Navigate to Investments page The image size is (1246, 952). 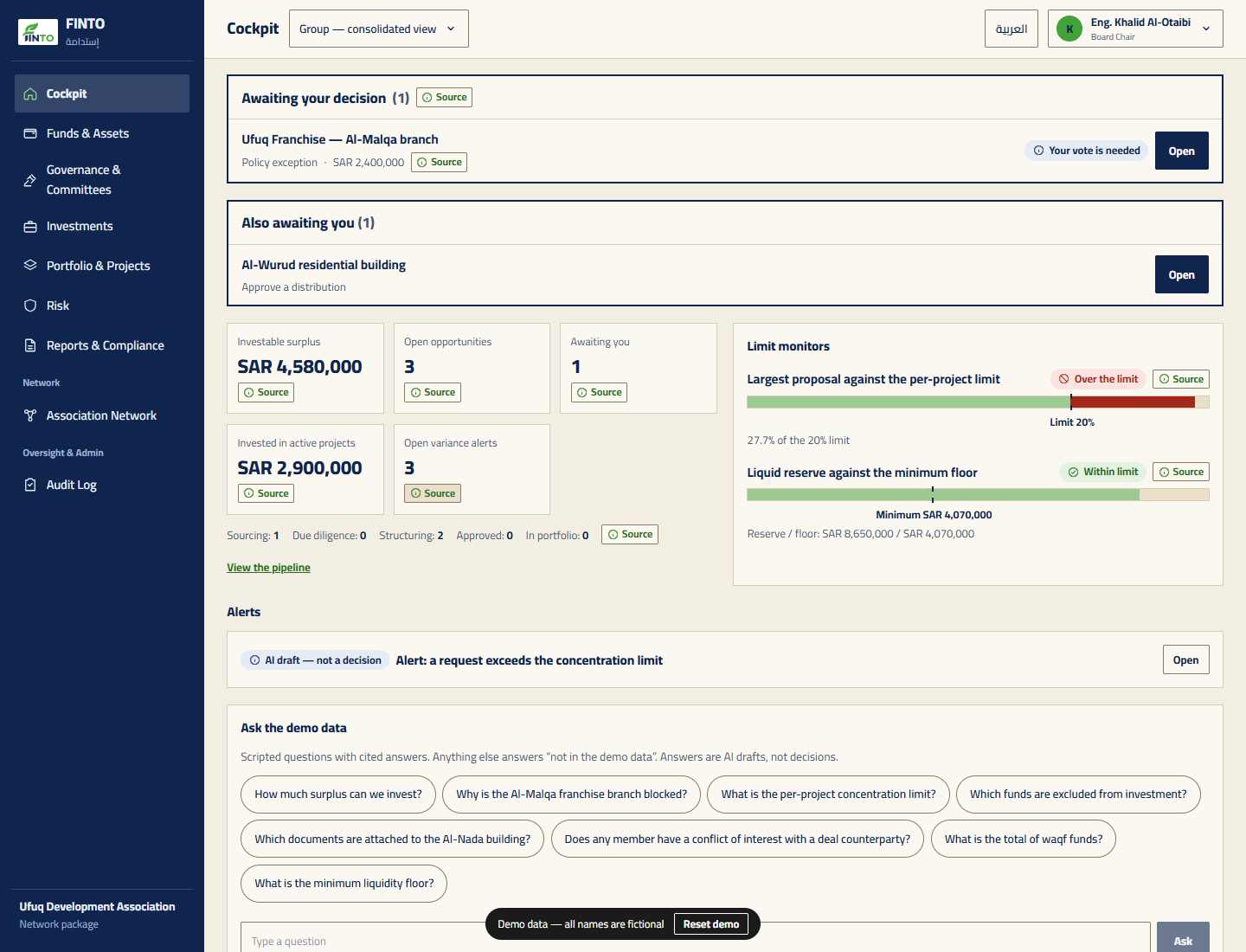coord(102,226)
